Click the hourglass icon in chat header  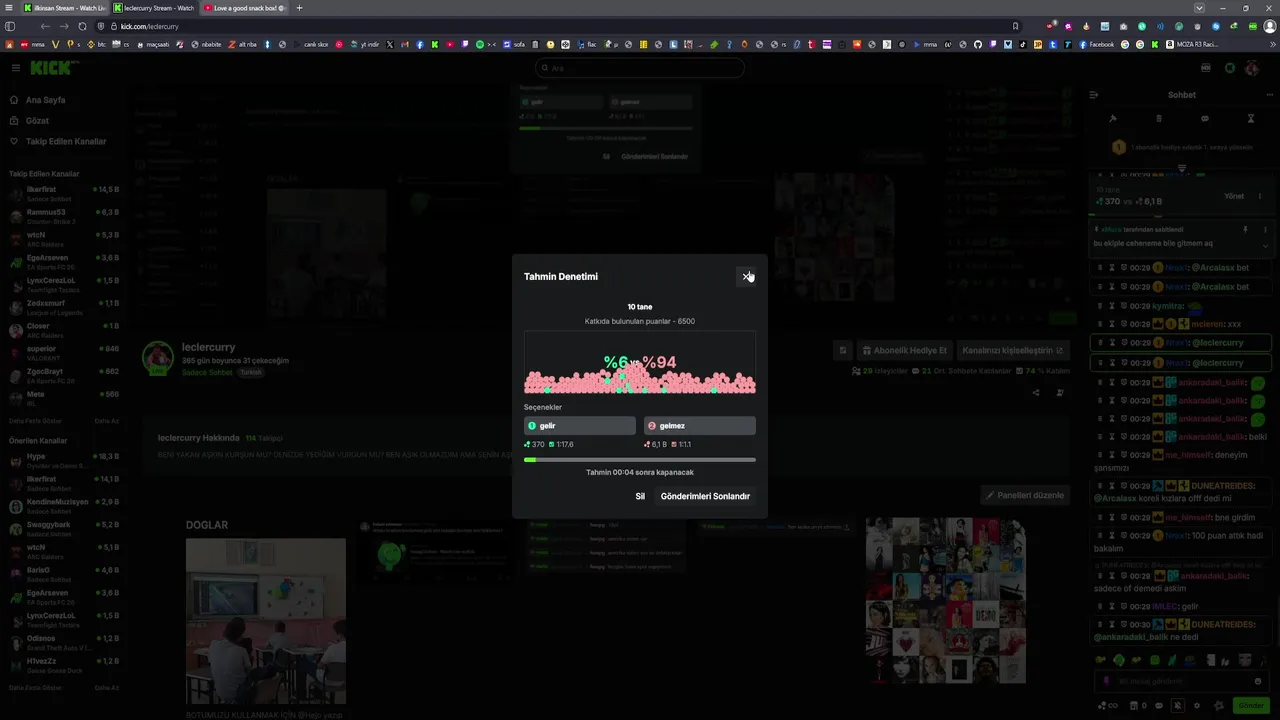(x=1250, y=119)
